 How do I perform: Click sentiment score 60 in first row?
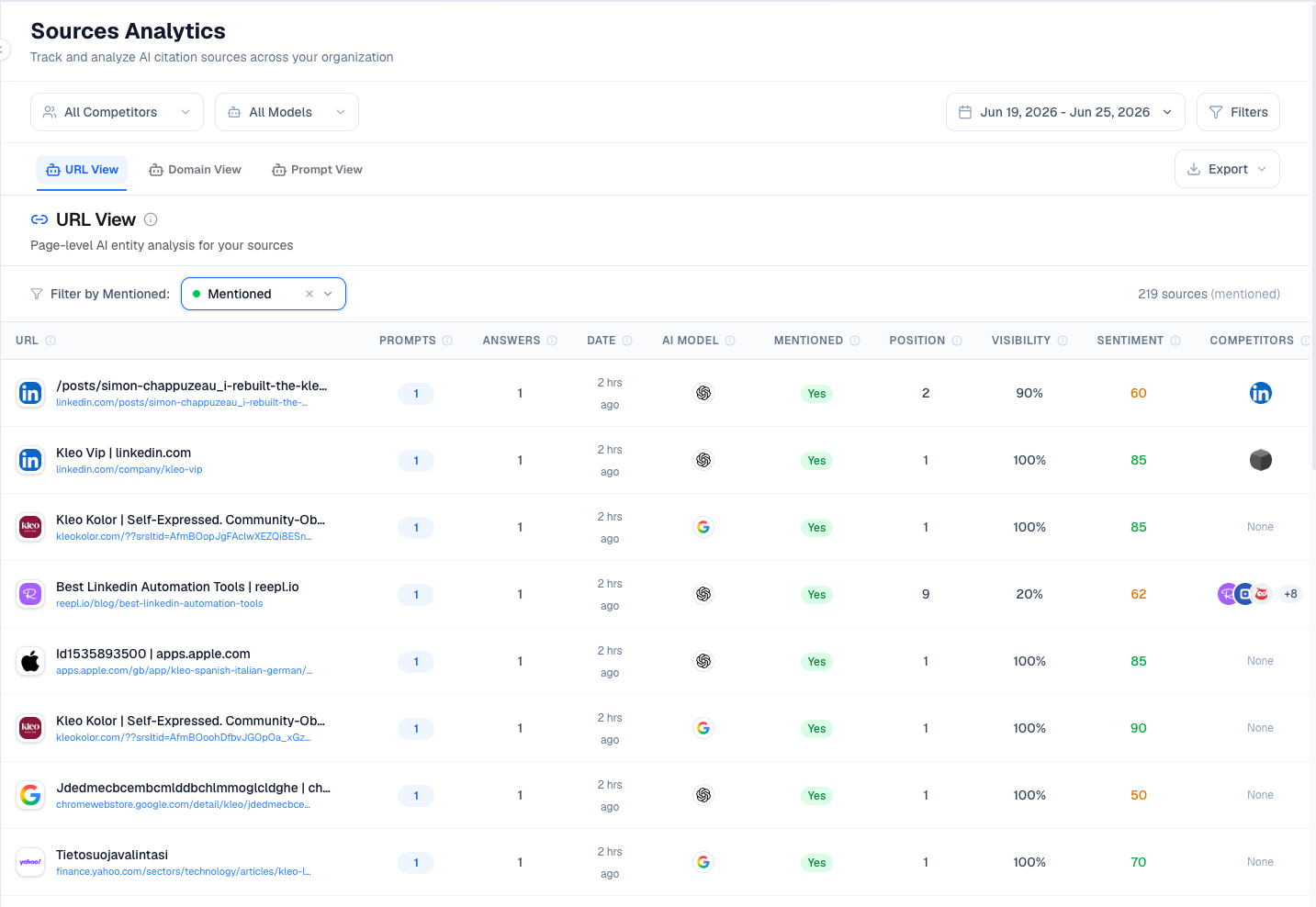pos(1139,393)
